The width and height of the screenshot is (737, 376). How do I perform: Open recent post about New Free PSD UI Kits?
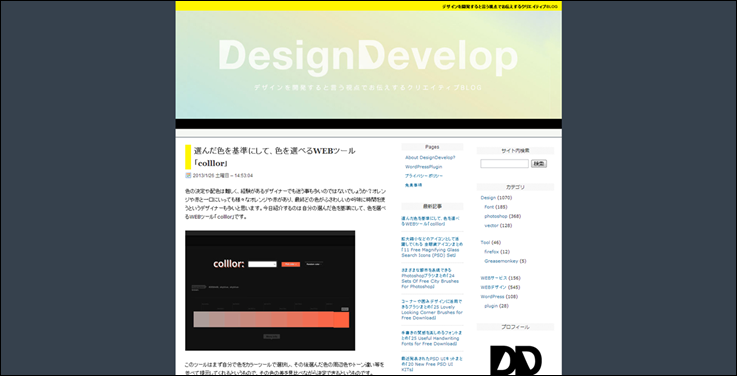pos(432,364)
